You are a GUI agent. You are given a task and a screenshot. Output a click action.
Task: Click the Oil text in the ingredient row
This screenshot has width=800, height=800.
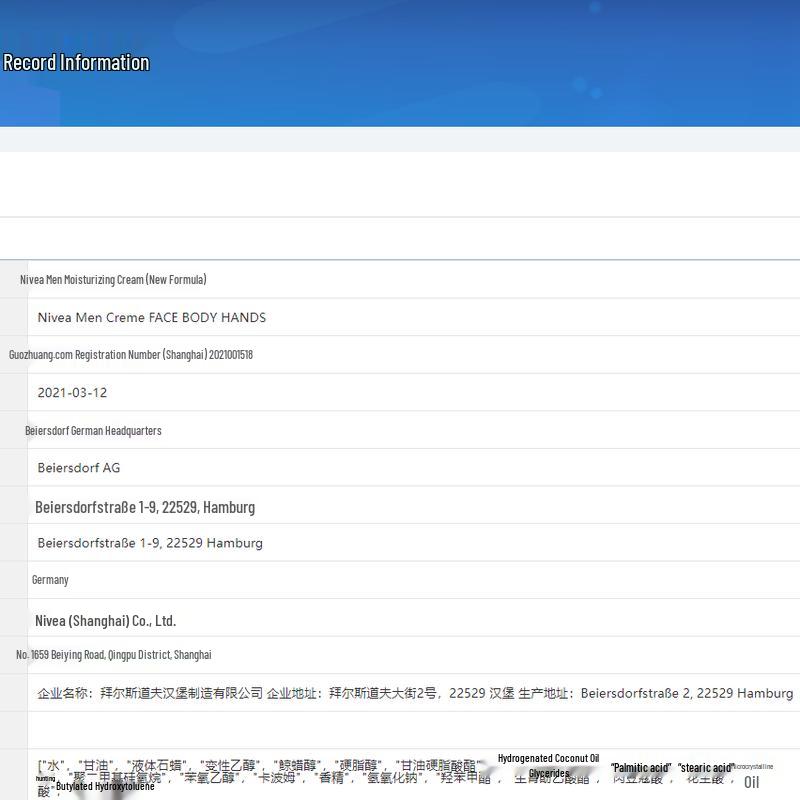(x=751, y=782)
